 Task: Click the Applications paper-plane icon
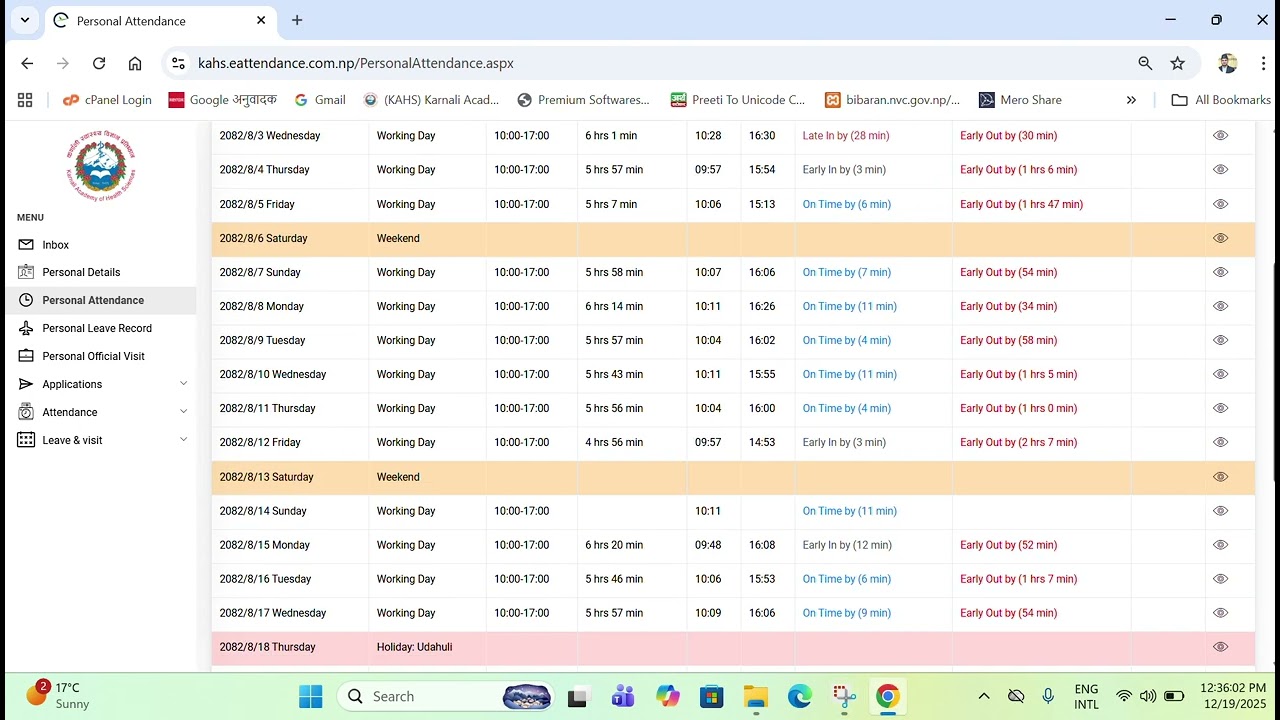pyautogui.click(x=26, y=384)
